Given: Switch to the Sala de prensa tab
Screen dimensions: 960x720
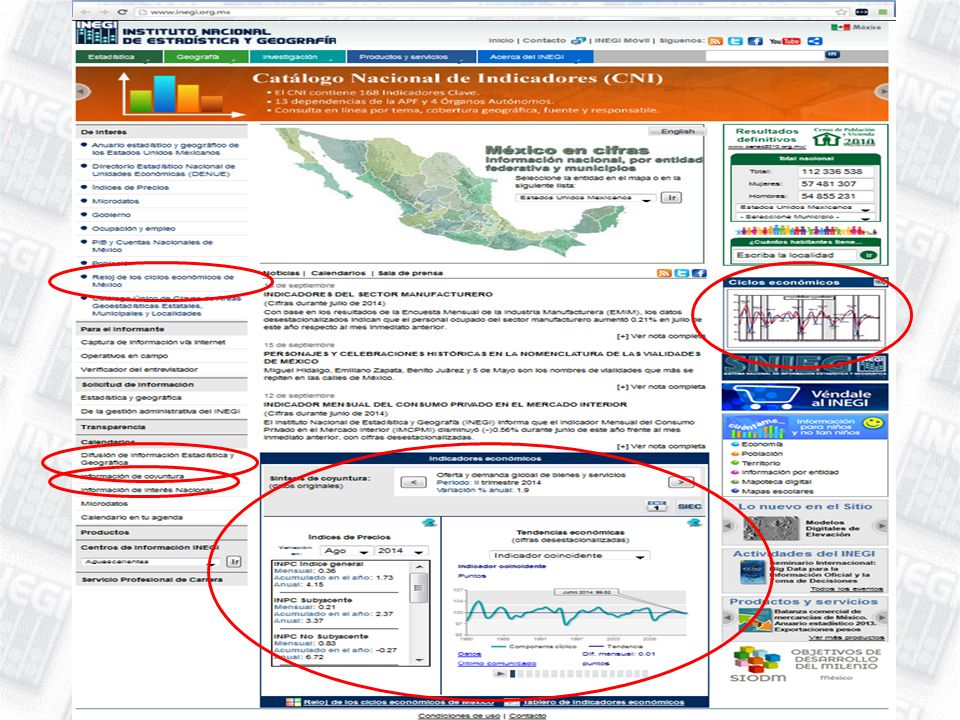Looking at the screenshot, I should [x=410, y=273].
